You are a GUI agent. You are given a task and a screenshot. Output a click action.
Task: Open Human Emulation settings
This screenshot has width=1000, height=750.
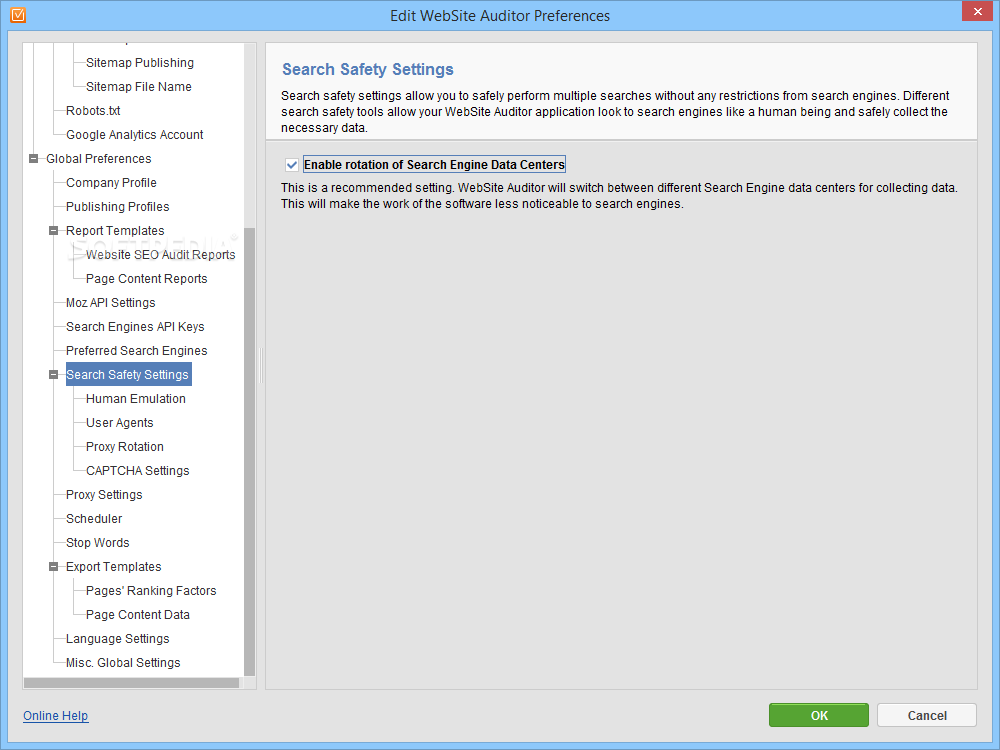[x=136, y=399]
